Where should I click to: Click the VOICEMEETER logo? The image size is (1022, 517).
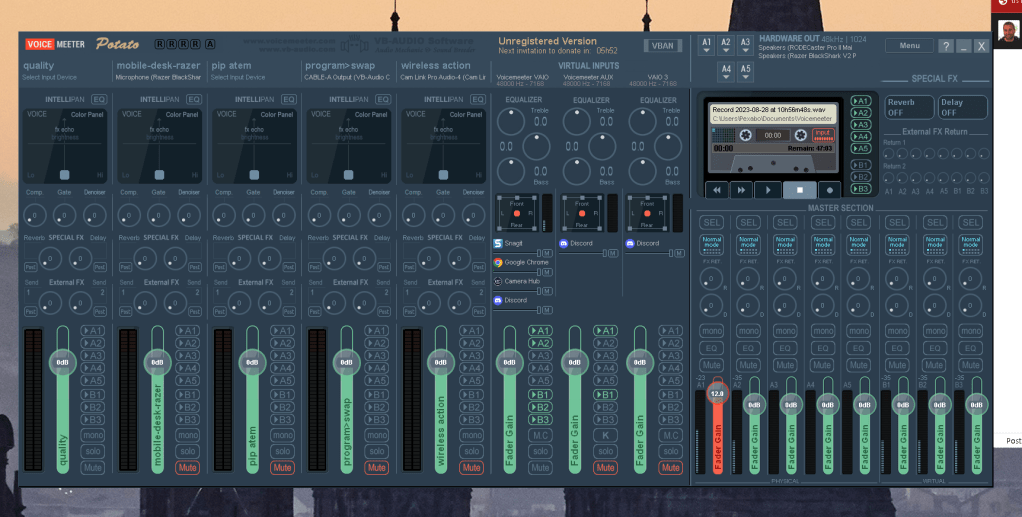point(55,44)
